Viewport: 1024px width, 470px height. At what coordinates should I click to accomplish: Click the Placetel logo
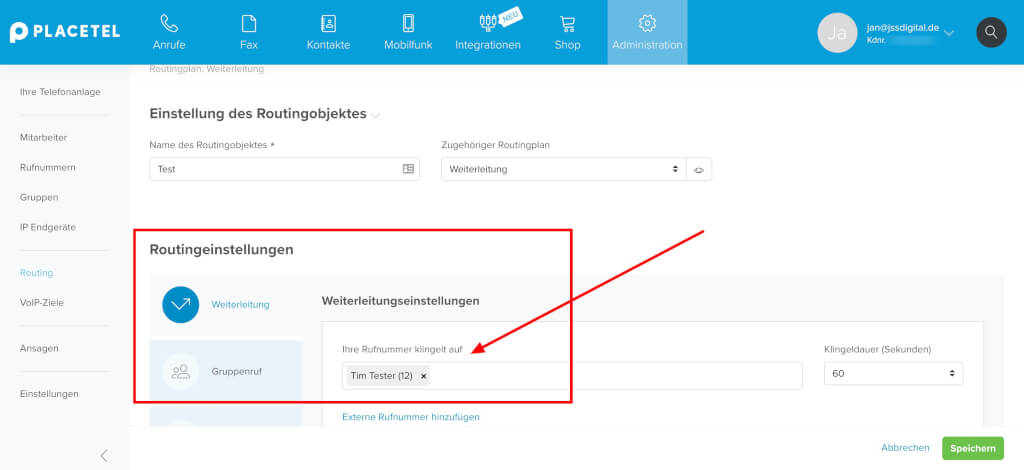pyautogui.click(x=65, y=32)
